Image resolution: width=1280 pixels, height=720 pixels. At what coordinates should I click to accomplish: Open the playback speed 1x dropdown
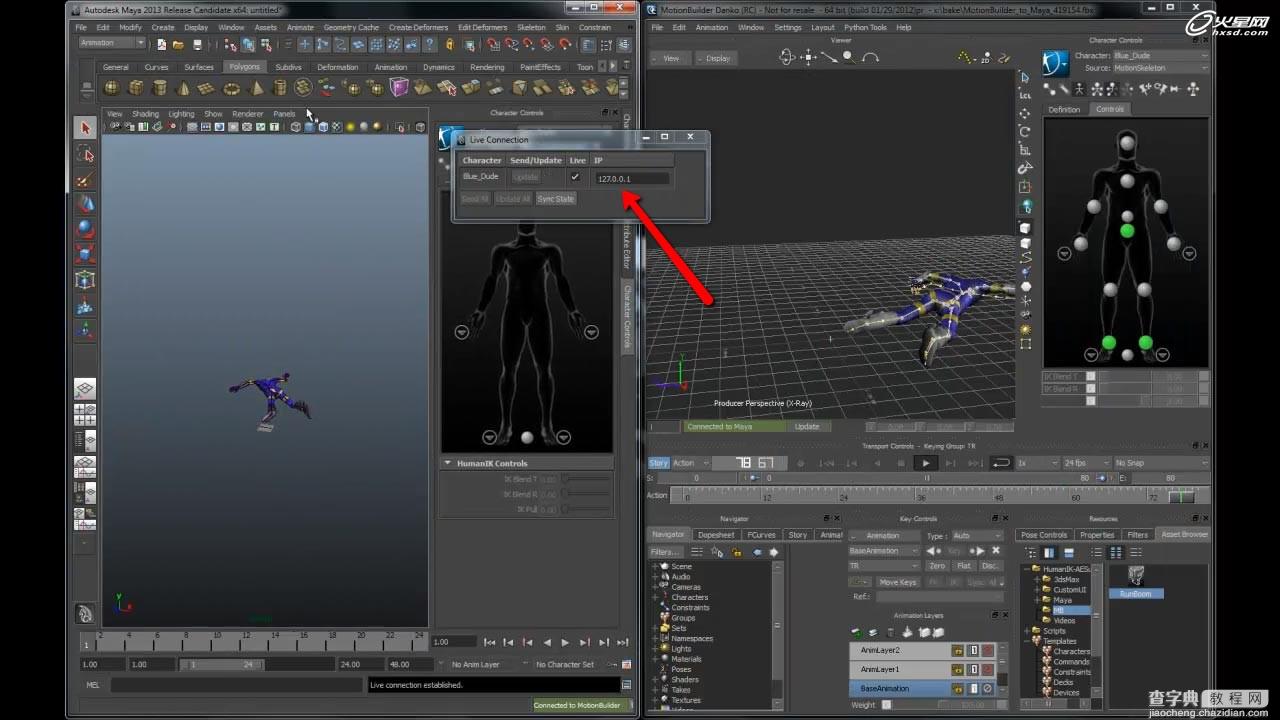click(x=1037, y=463)
